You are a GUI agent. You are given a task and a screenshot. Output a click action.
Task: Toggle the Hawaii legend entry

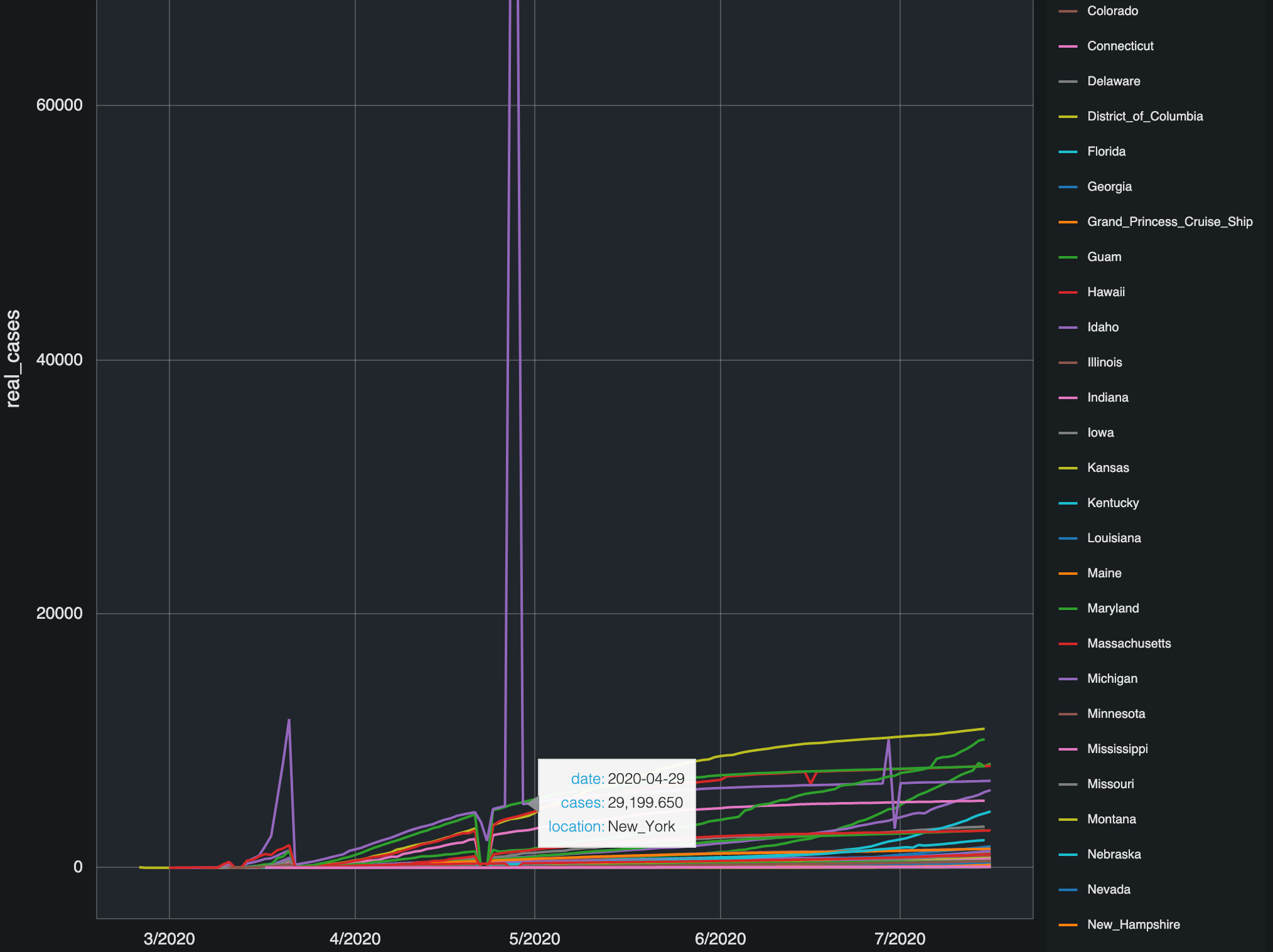[1105, 292]
